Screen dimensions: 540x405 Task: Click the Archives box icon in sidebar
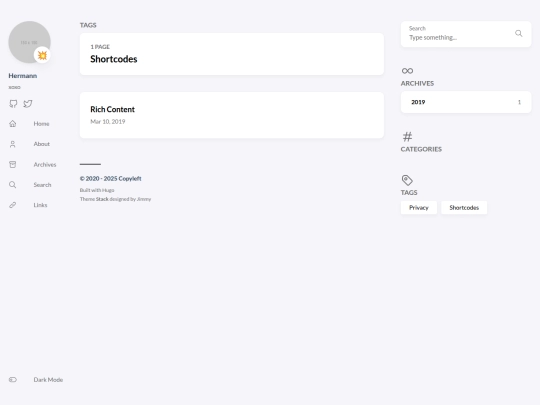(x=13, y=165)
